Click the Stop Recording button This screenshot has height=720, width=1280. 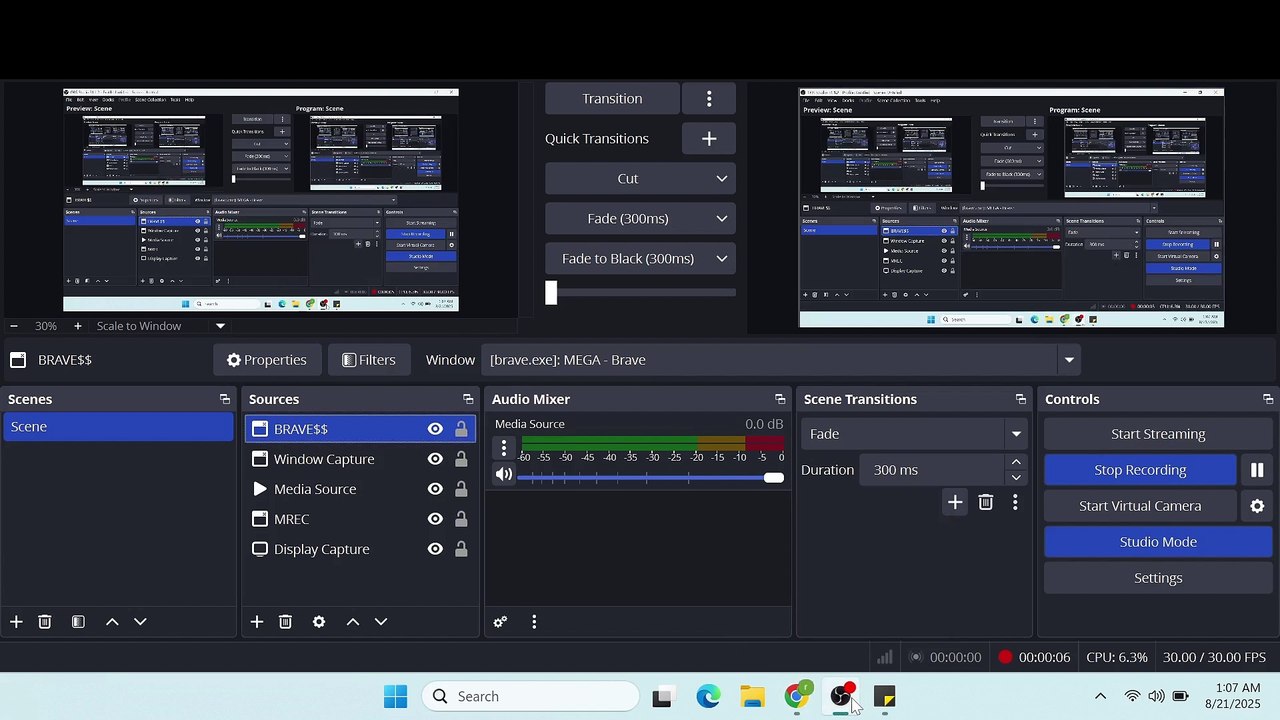click(x=1140, y=470)
